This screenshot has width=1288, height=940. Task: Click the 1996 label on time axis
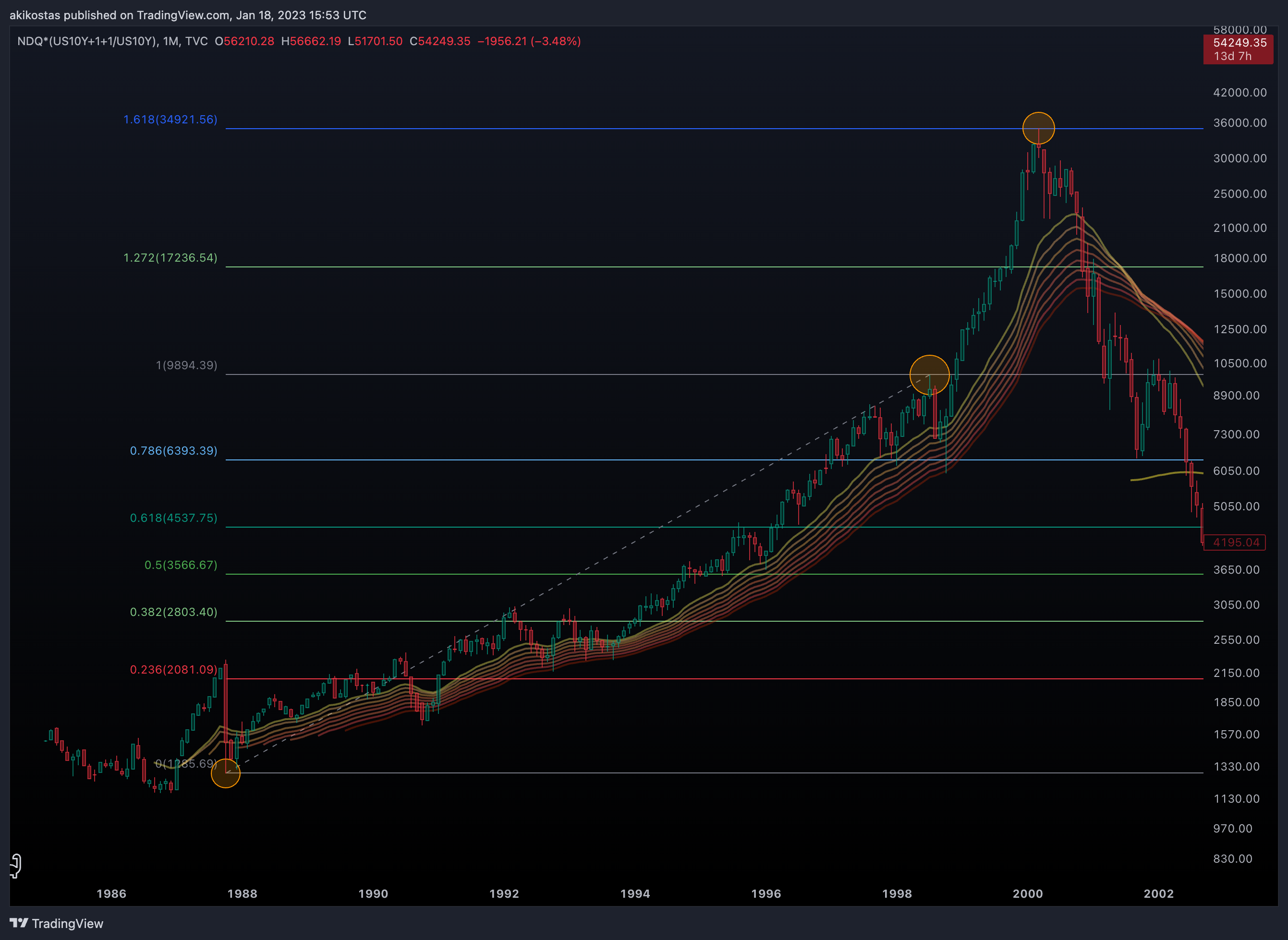[766, 893]
